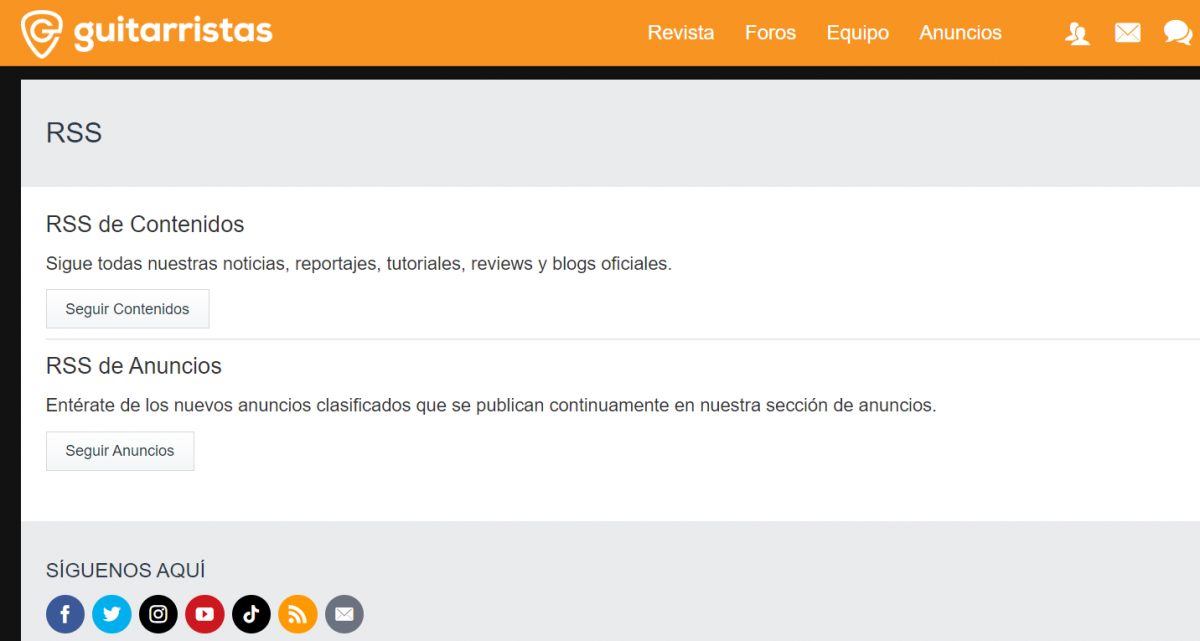
Task: Open the Foros menu item
Action: coord(771,33)
